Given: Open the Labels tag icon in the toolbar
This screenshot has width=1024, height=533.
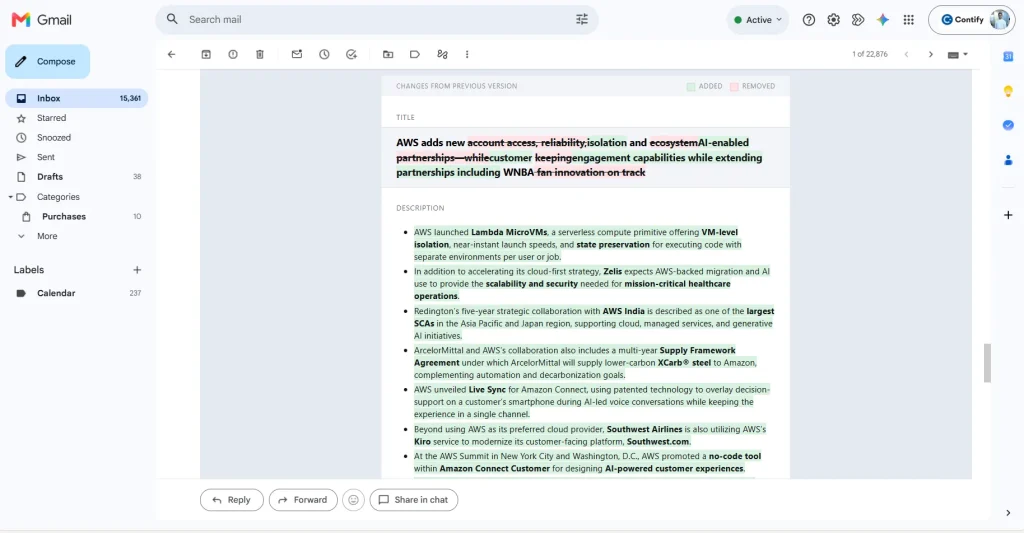Looking at the screenshot, I should click(x=415, y=54).
